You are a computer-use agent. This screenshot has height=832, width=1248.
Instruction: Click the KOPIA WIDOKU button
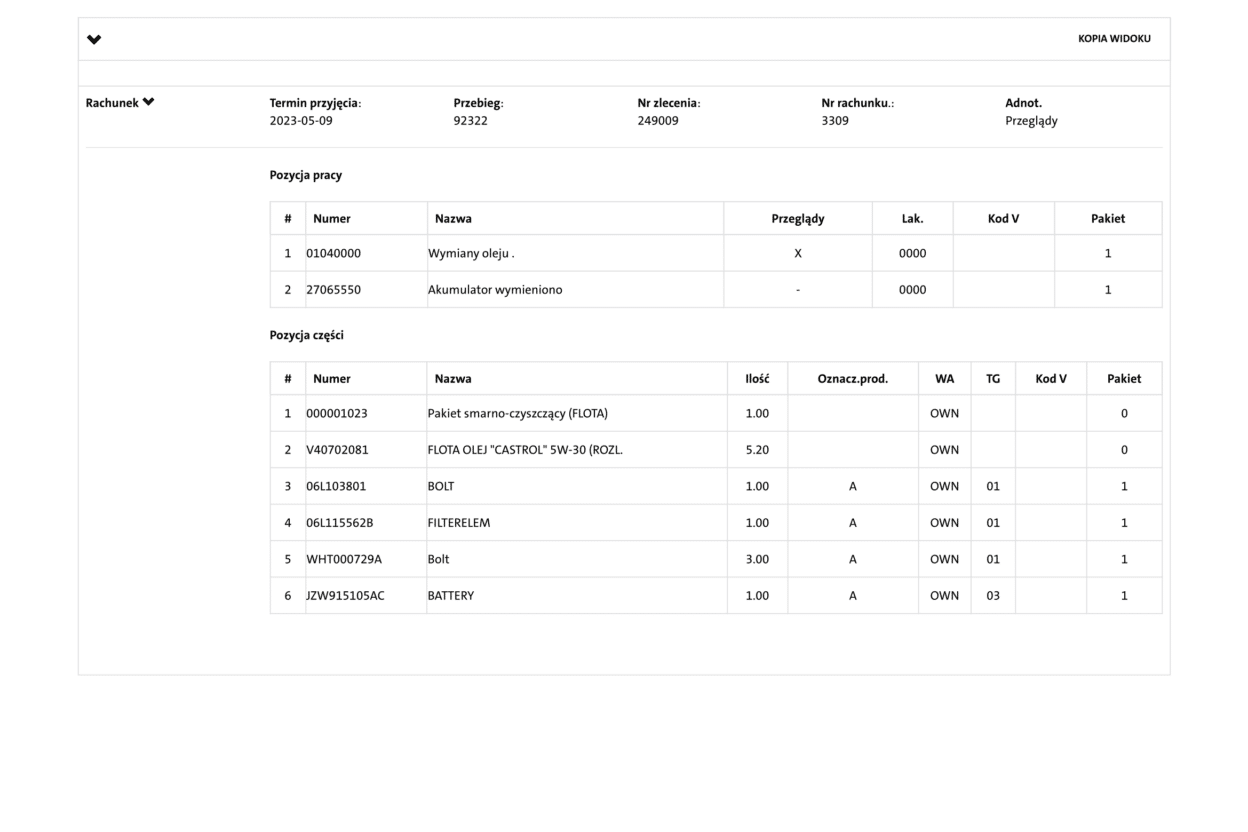[x=1114, y=39]
